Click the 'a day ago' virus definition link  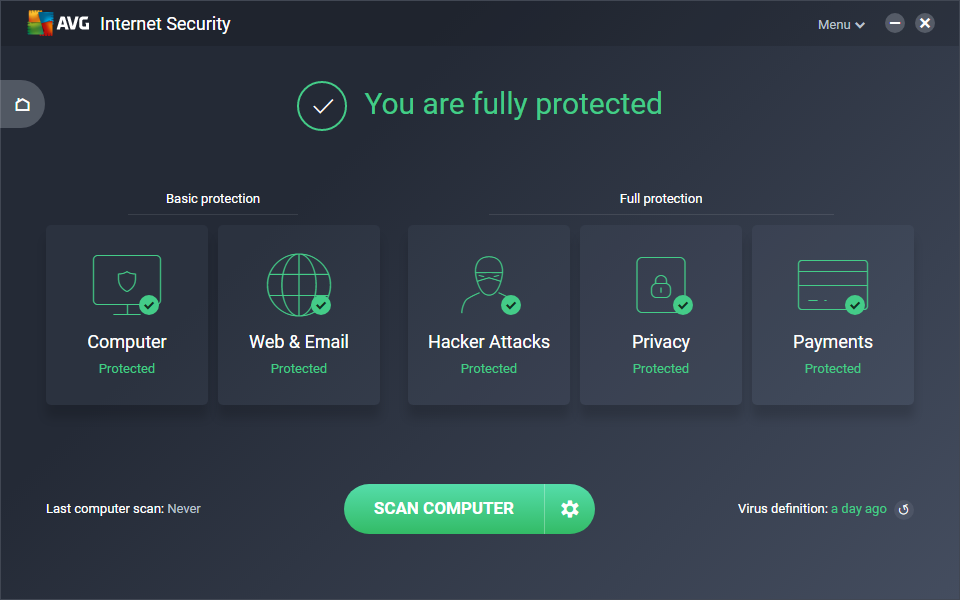point(859,509)
